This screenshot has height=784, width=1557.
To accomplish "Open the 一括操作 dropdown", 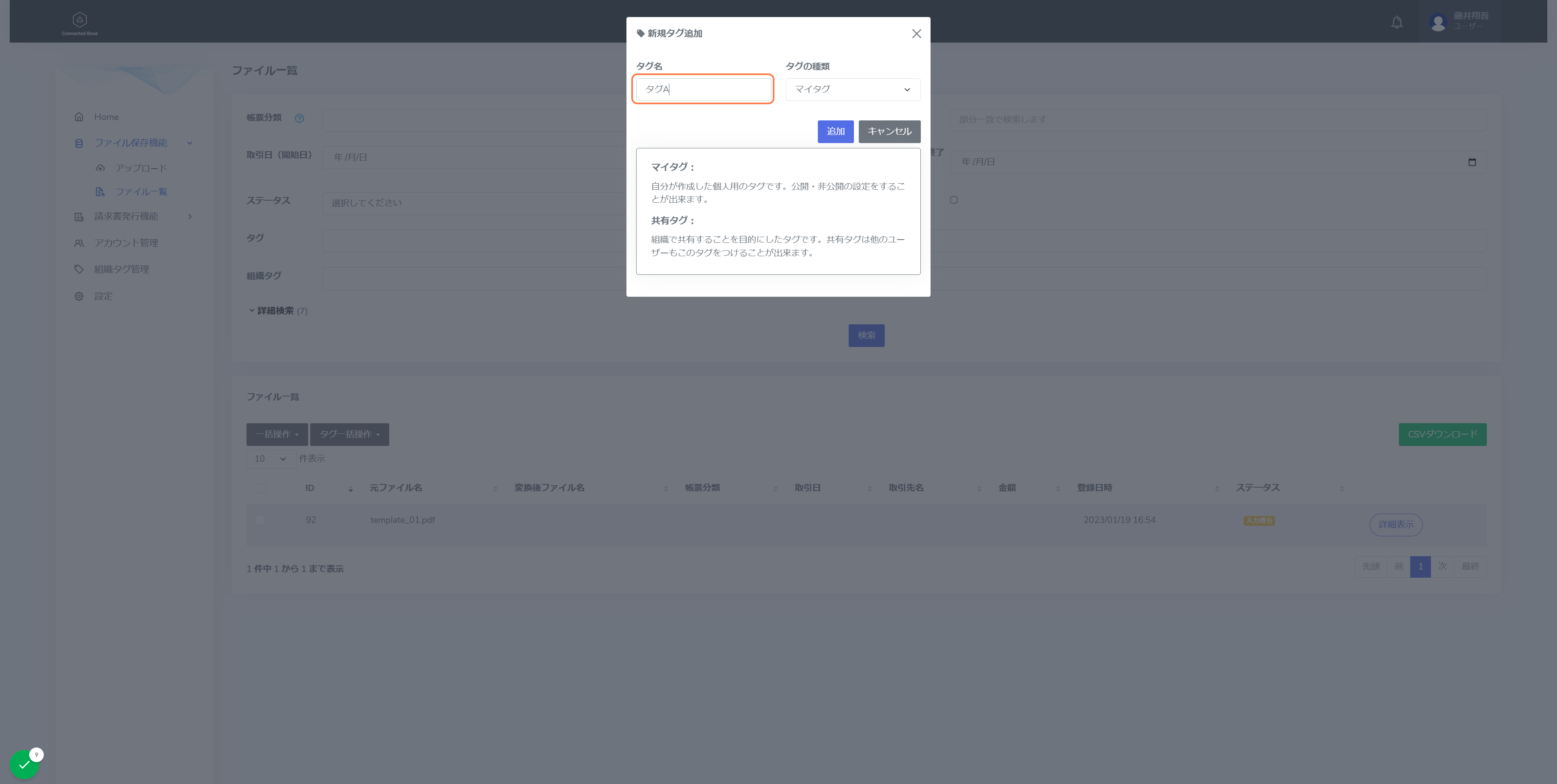I will pyautogui.click(x=277, y=434).
